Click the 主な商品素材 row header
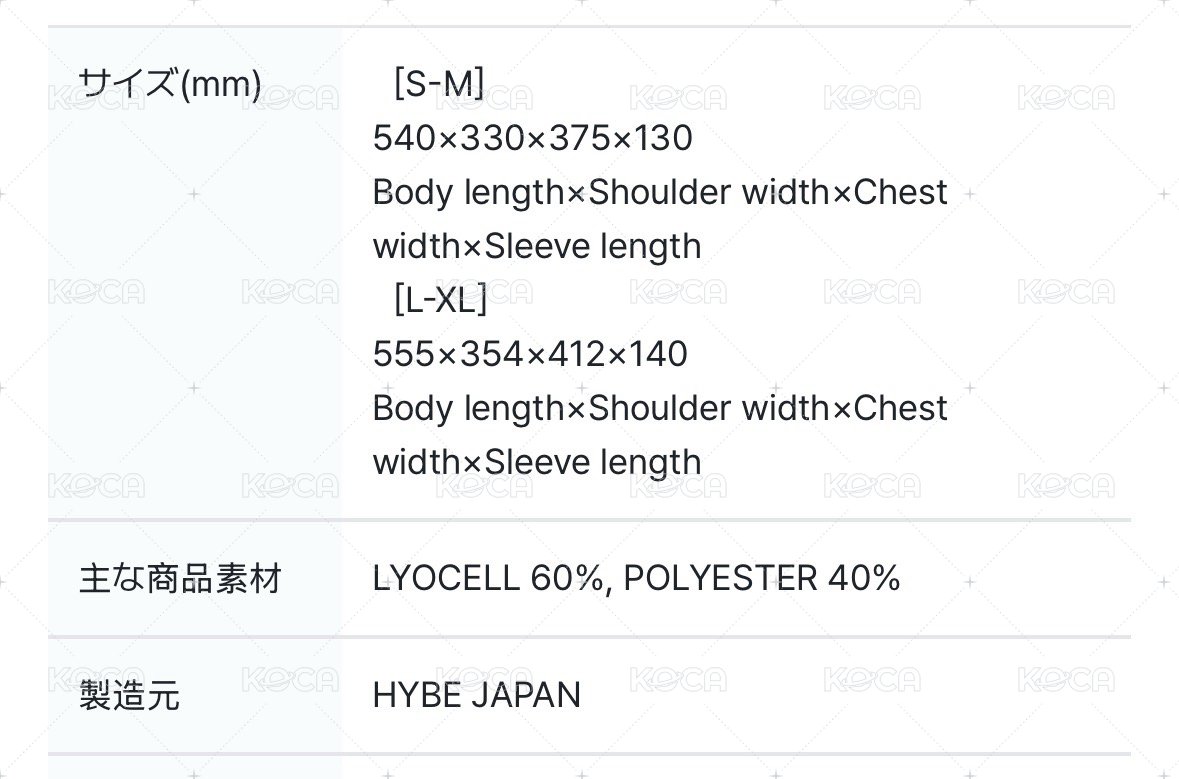This screenshot has height=779, width=1179. [180, 579]
